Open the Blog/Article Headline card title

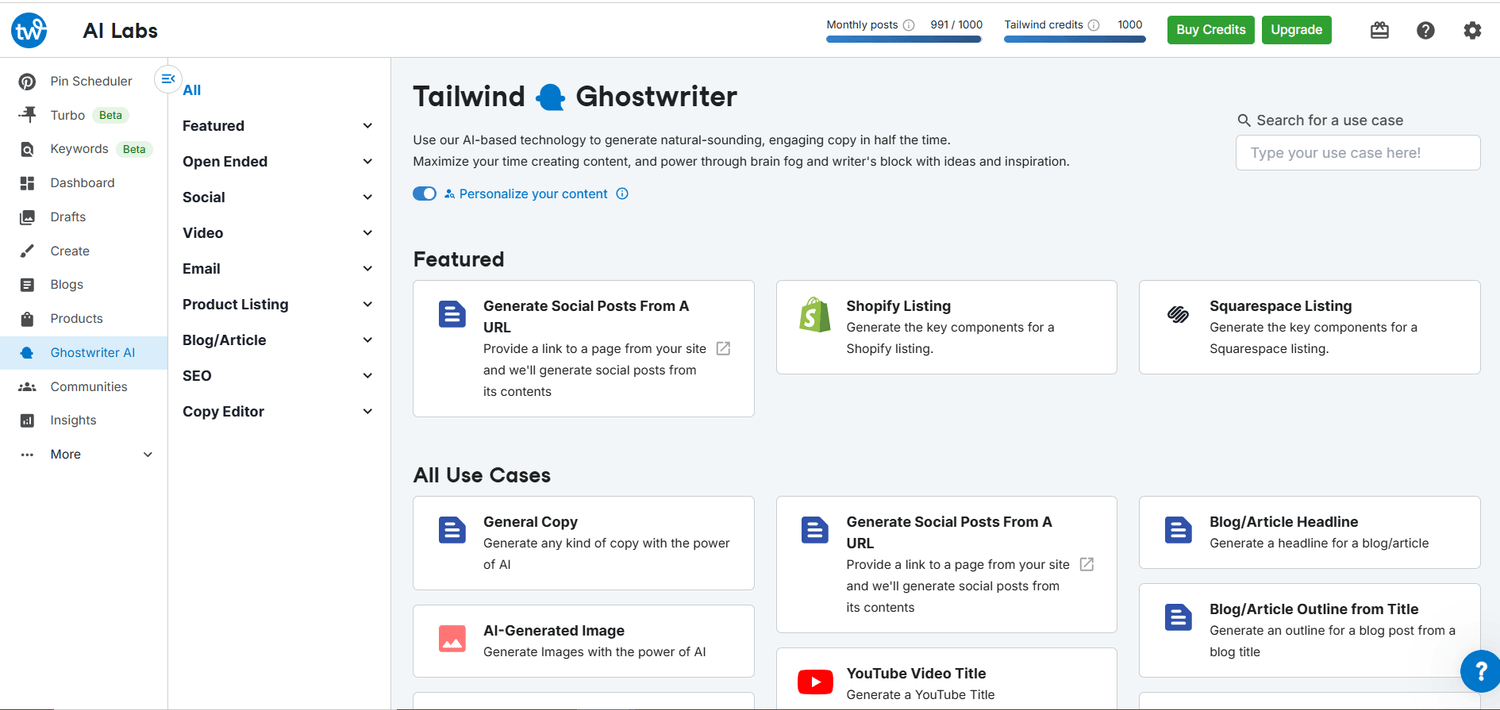1284,522
